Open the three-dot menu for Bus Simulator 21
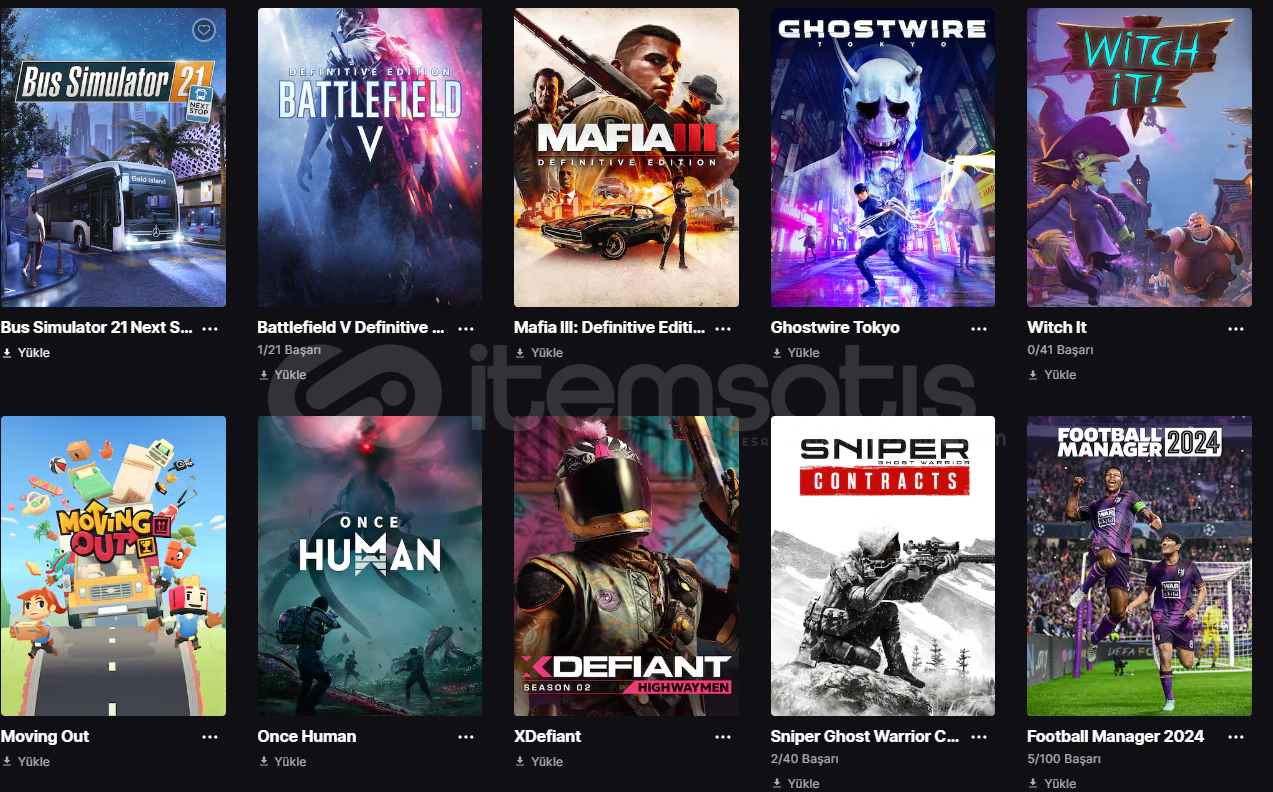 (x=210, y=328)
